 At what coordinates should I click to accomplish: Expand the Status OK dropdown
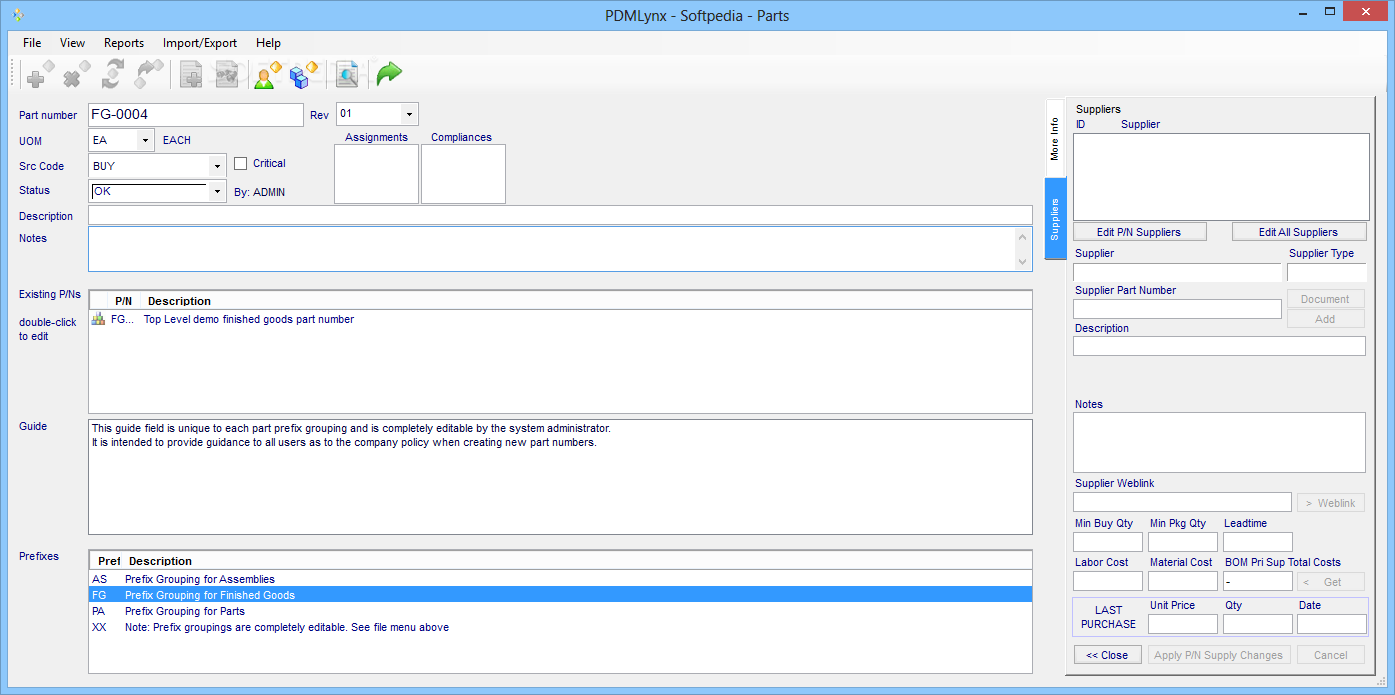pyautogui.click(x=217, y=191)
